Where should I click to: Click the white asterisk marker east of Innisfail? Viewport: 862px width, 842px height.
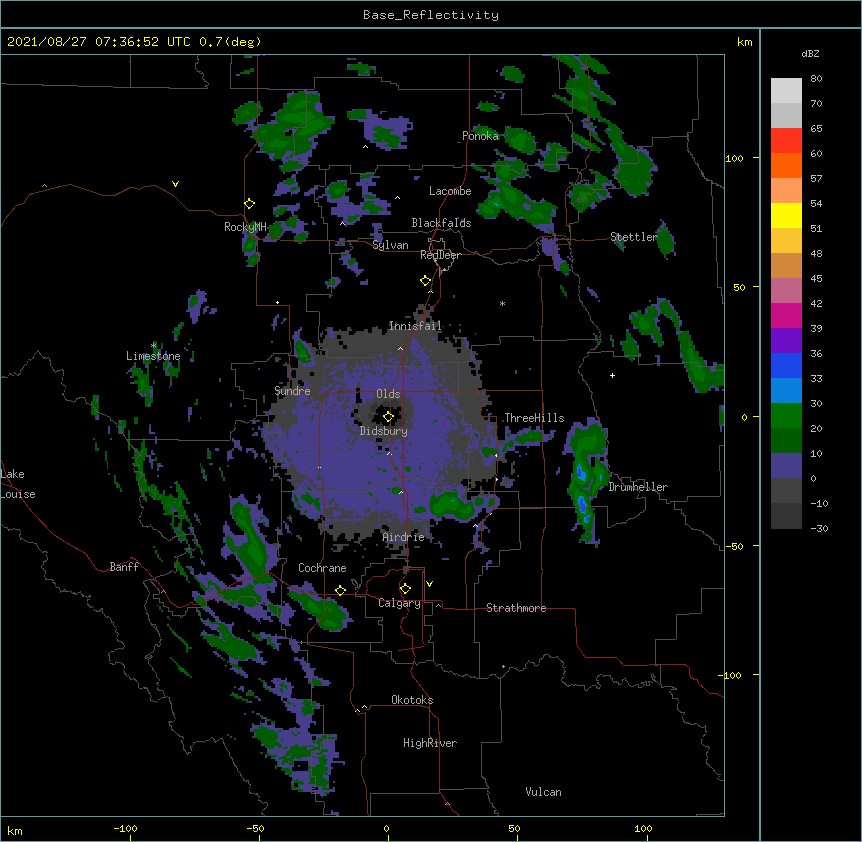pos(502,303)
